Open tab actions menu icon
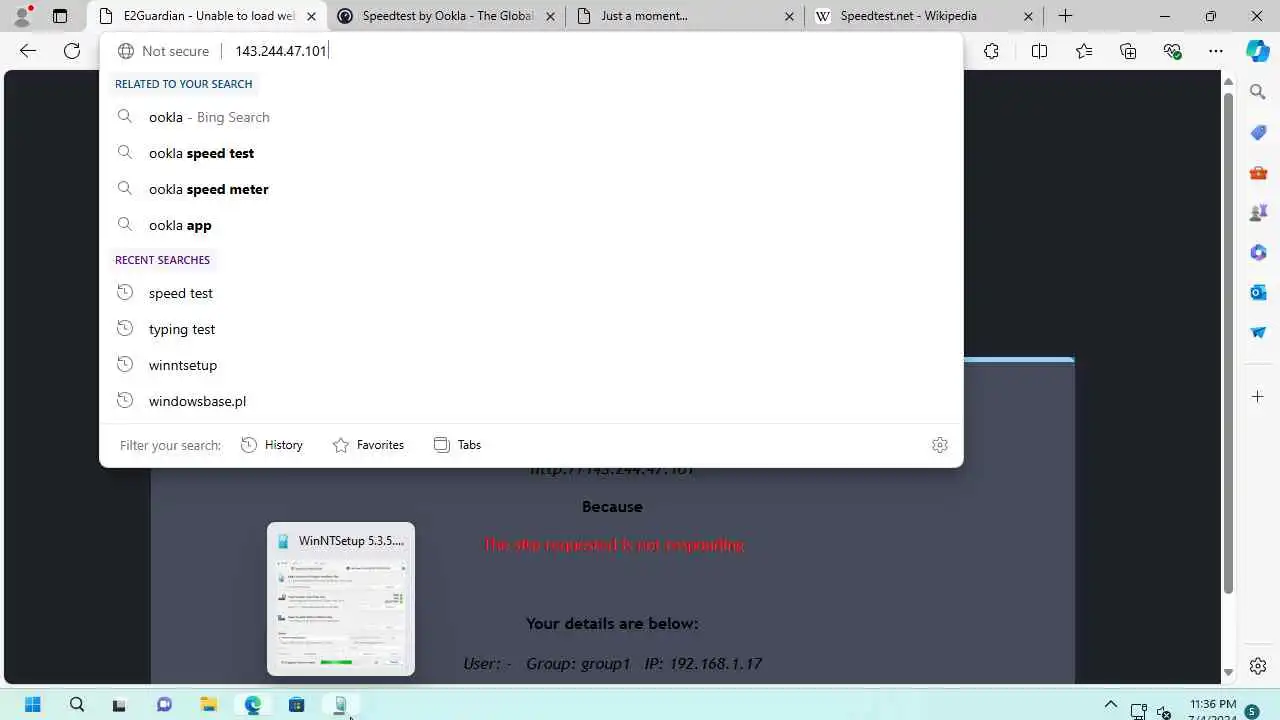The width and height of the screenshot is (1280, 720). (60, 16)
